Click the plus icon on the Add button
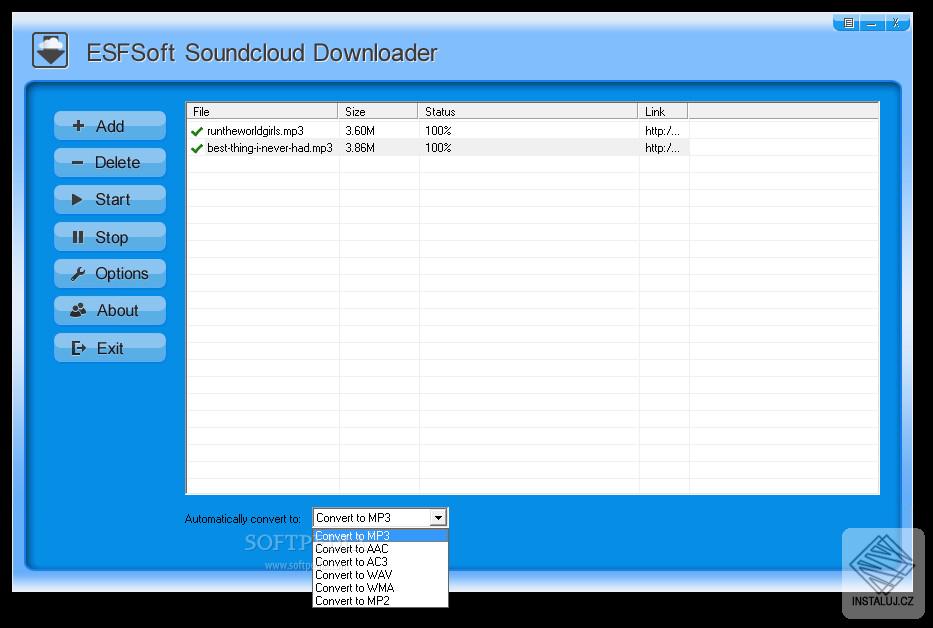This screenshot has height=628, width=933. point(78,126)
